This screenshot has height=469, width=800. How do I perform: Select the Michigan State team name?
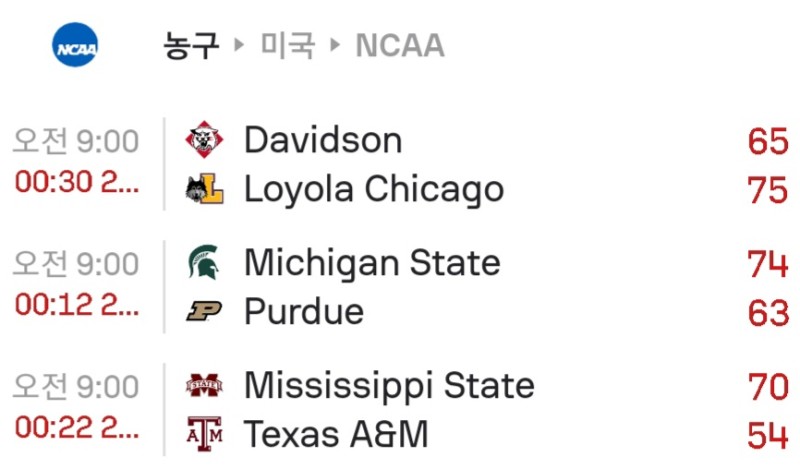(372, 263)
